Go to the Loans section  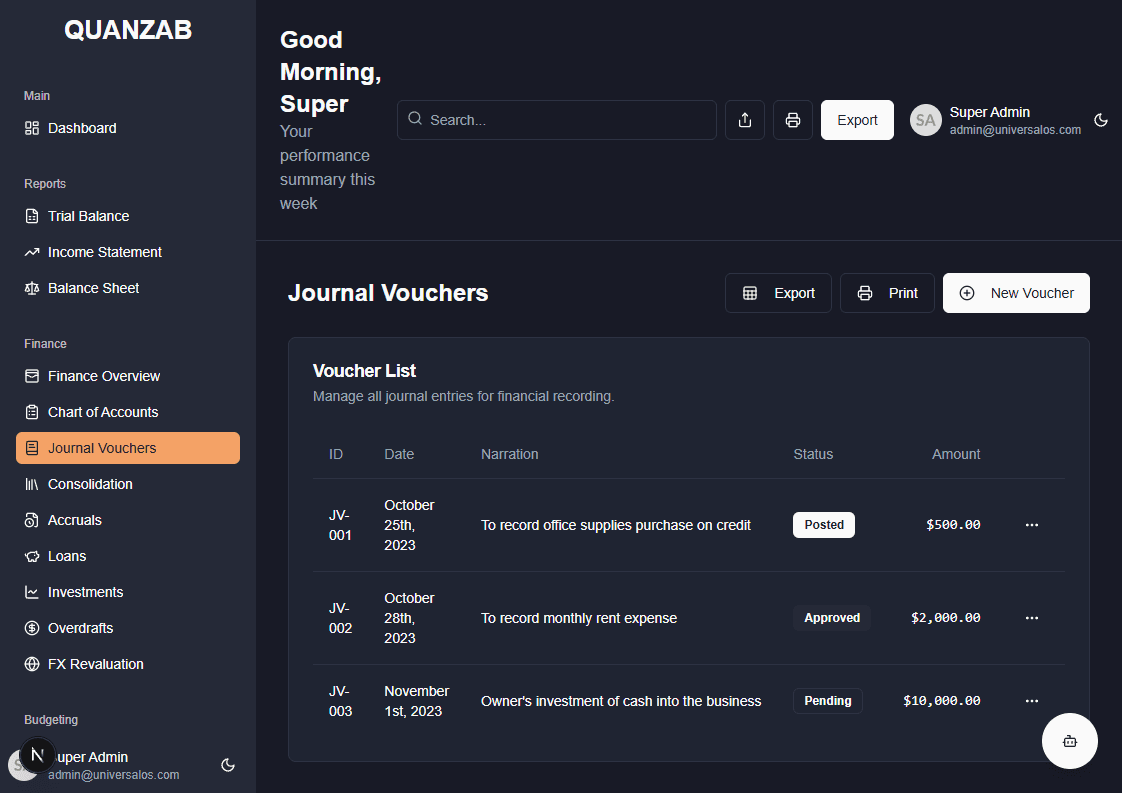tap(128, 556)
